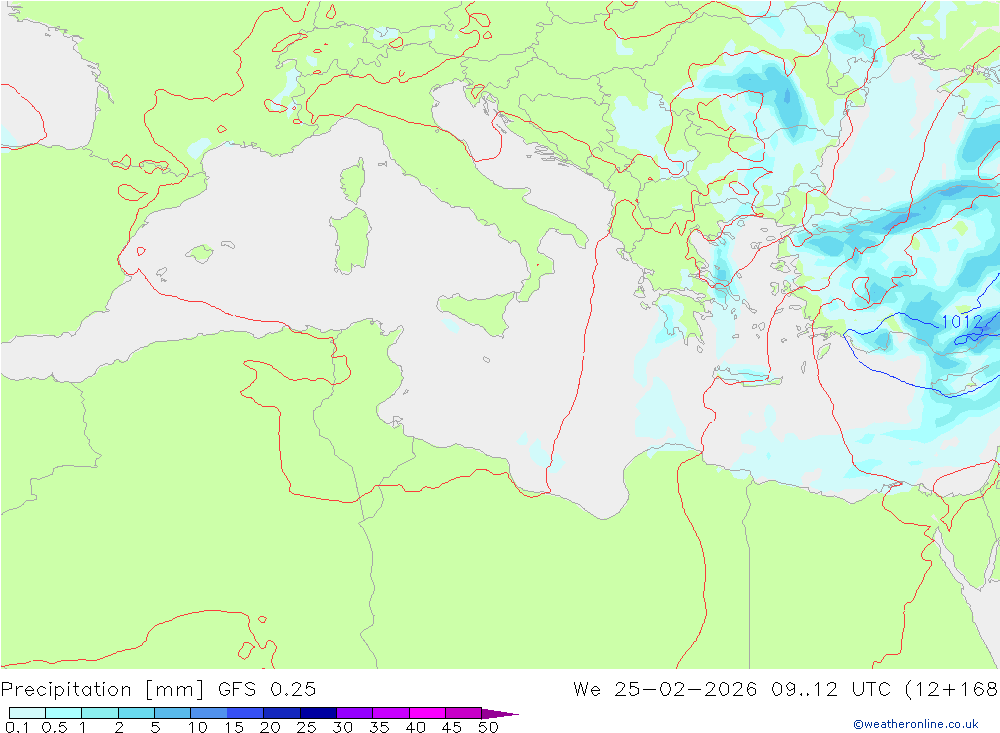
Task: Click the We 25-02-2026 date label
Action: (665, 689)
